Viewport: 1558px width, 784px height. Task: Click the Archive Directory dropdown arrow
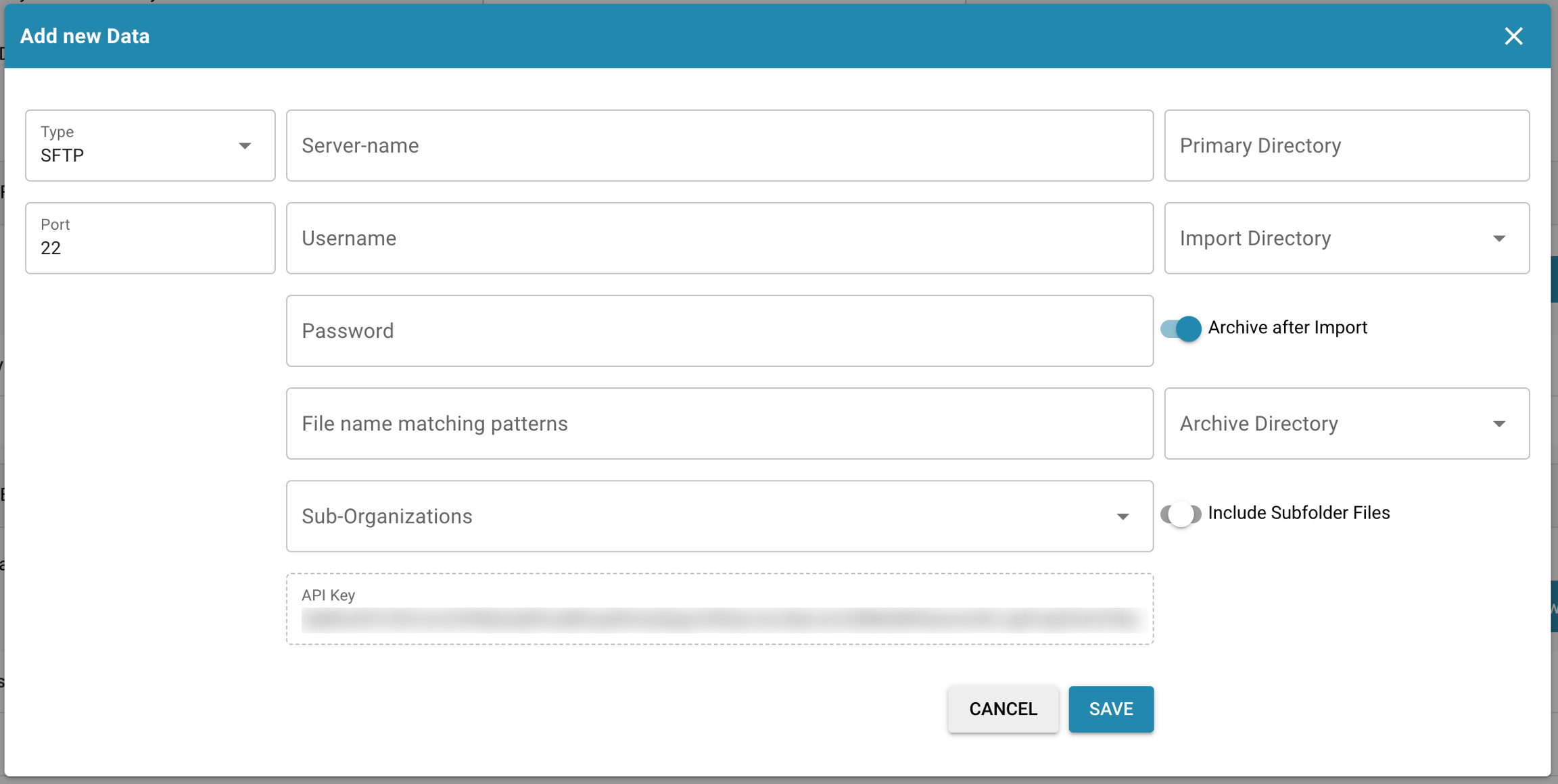(x=1499, y=424)
